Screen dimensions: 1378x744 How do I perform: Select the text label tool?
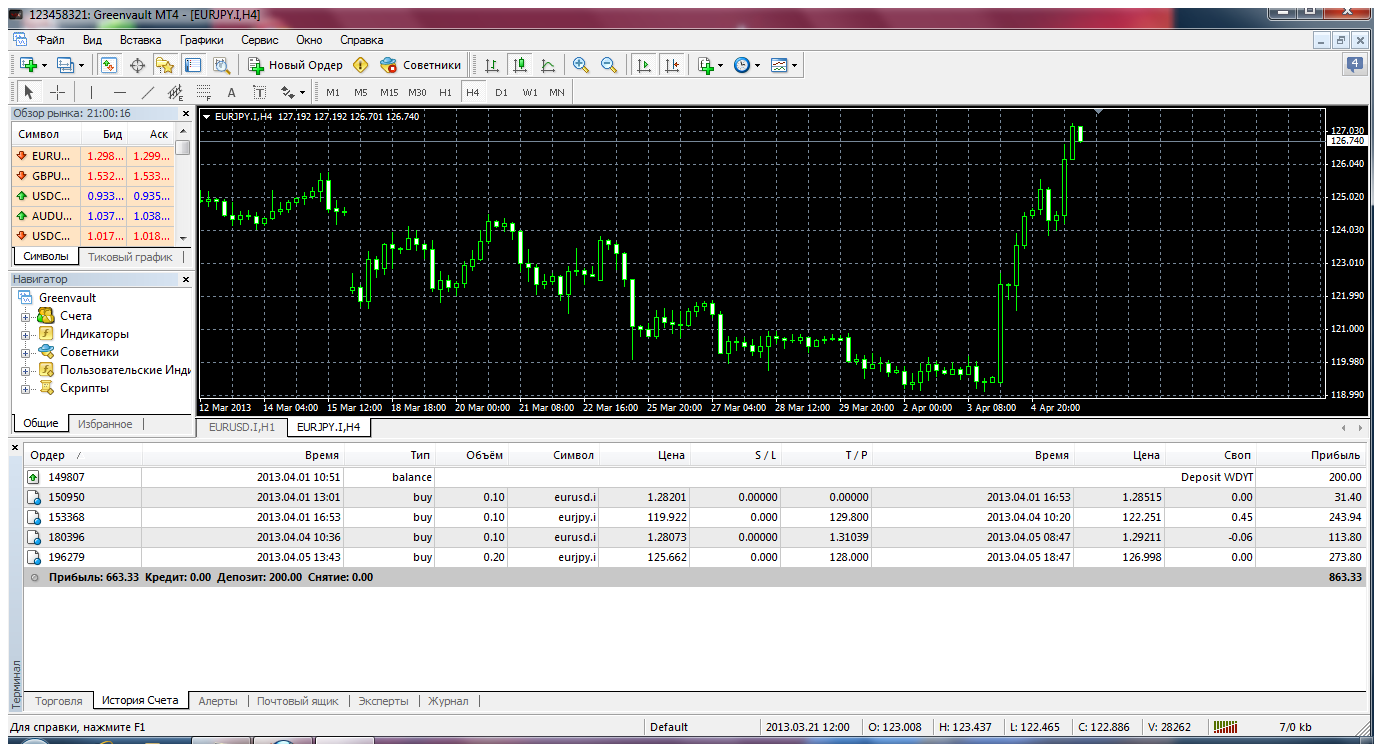[x=260, y=92]
